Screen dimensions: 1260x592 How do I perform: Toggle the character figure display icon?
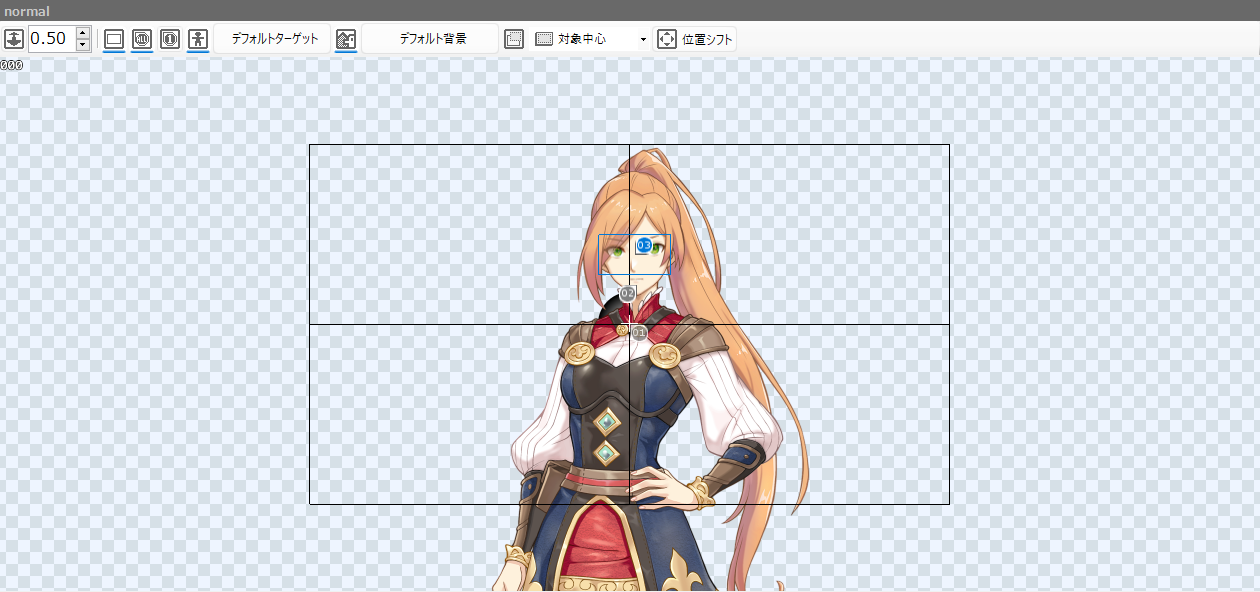click(x=198, y=40)
